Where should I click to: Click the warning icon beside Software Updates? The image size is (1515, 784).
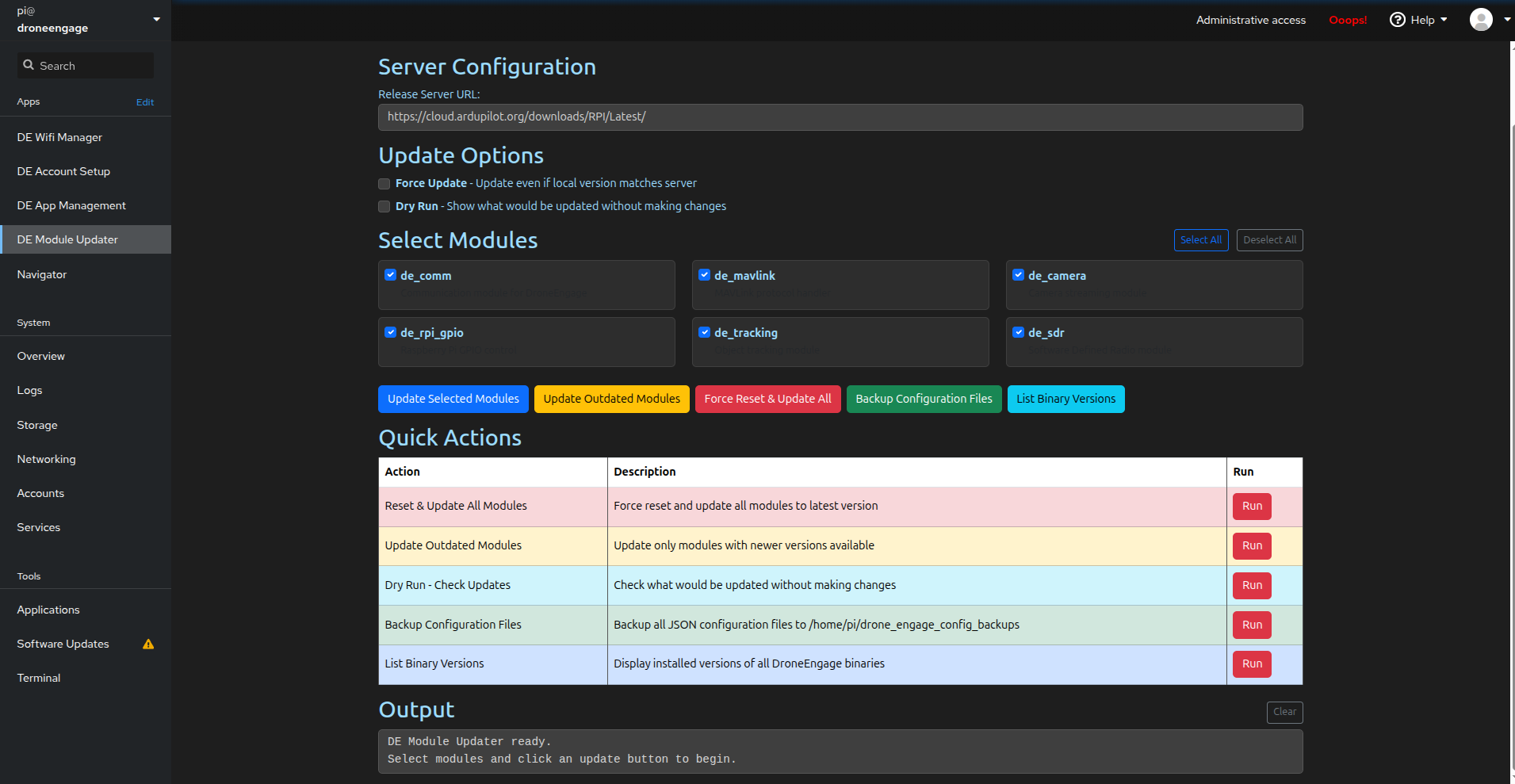click(147, 644)
